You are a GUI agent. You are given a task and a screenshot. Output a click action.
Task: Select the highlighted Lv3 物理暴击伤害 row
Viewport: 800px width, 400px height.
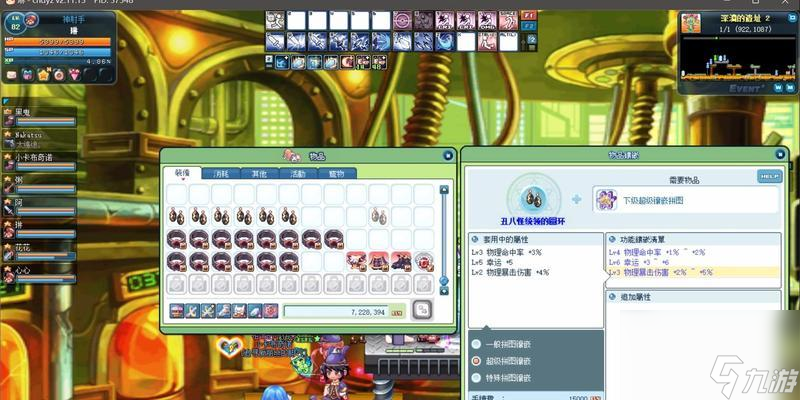point(693,272)
